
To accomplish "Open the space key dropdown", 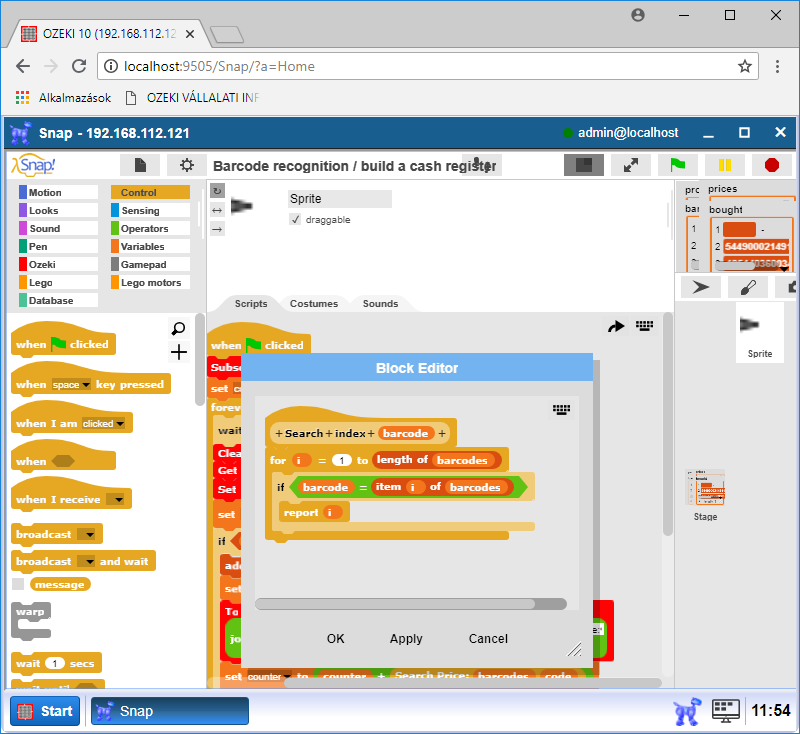I will tap(86, 385).
